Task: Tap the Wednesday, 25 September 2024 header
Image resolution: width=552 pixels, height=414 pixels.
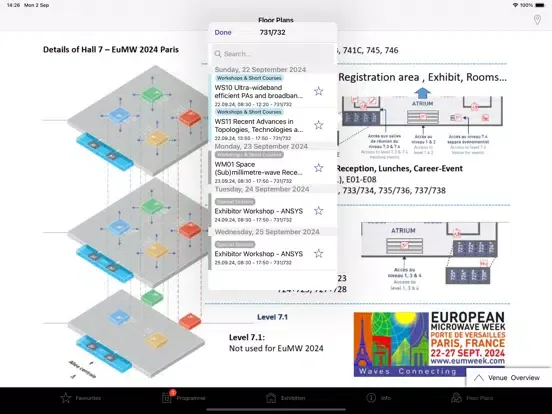Action: coord(267,232)
